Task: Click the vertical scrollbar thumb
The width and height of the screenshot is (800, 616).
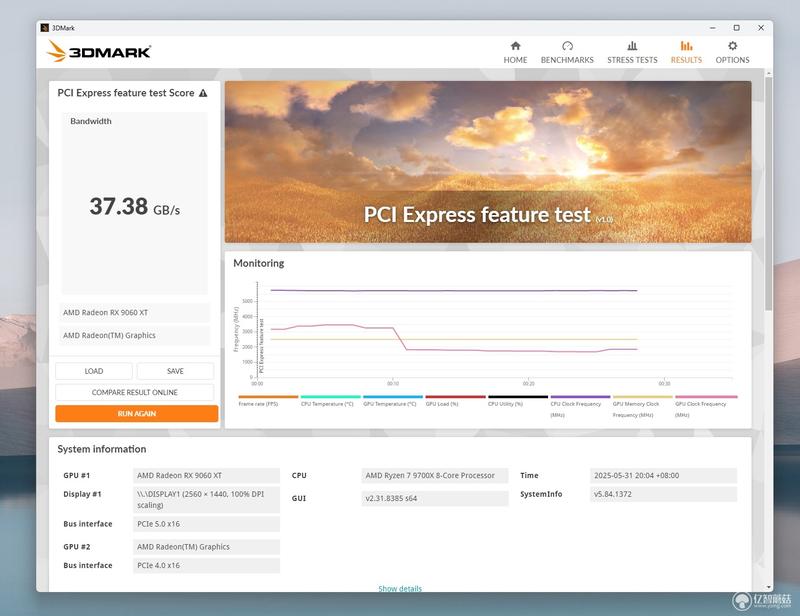Action: pos(768,194)
